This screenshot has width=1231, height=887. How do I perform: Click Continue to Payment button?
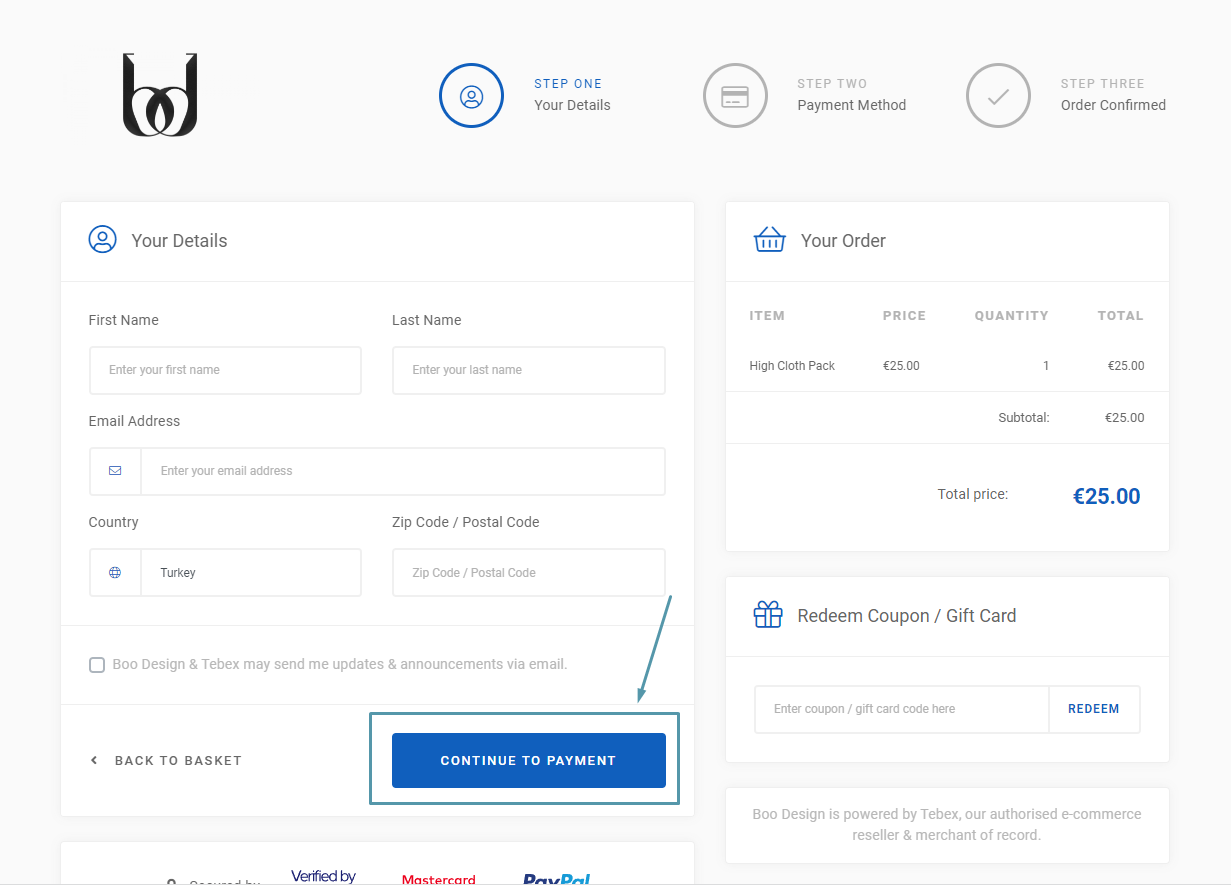point(528,760)
